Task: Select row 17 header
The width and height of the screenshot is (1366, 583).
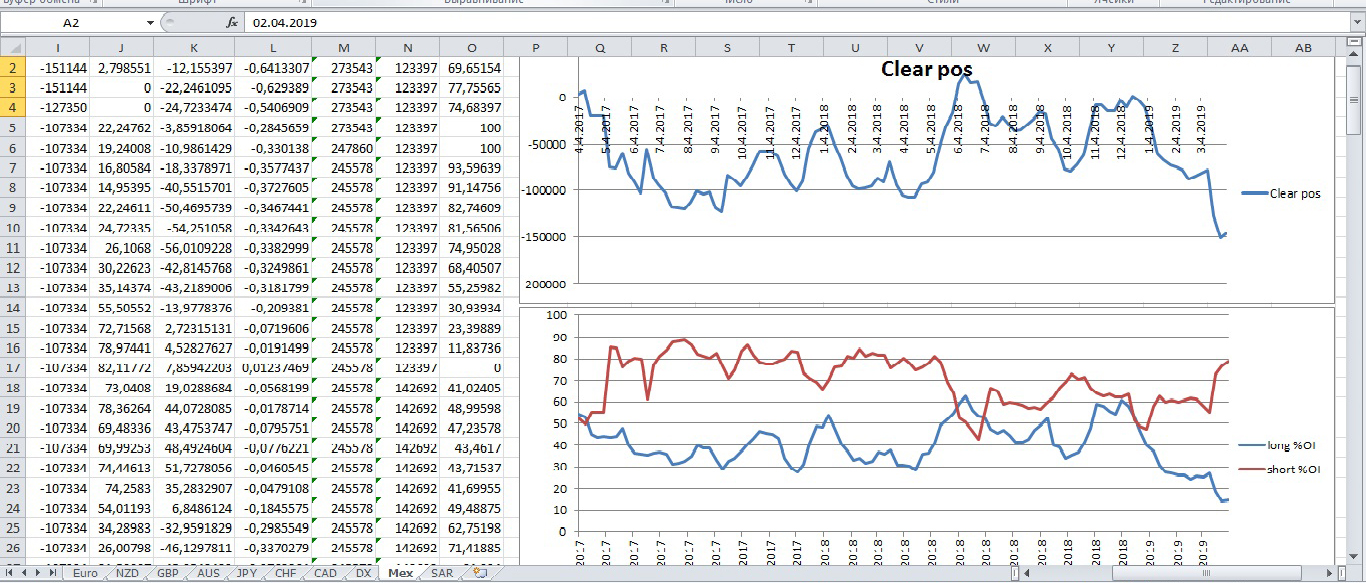Action: pos(12,368)
